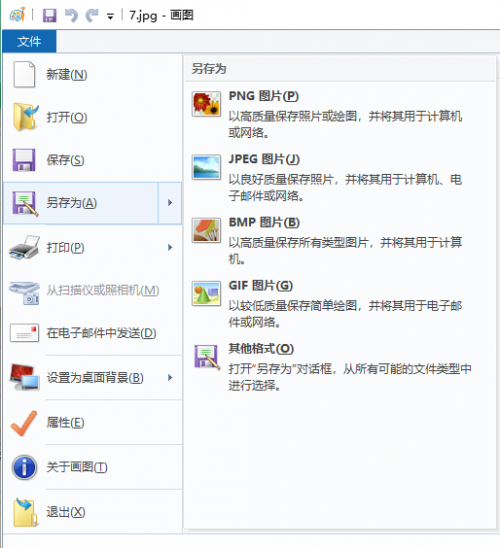
Task: Click the PNG description 以高质量保存照片或绘图
Action: click(x=346, y=124)
